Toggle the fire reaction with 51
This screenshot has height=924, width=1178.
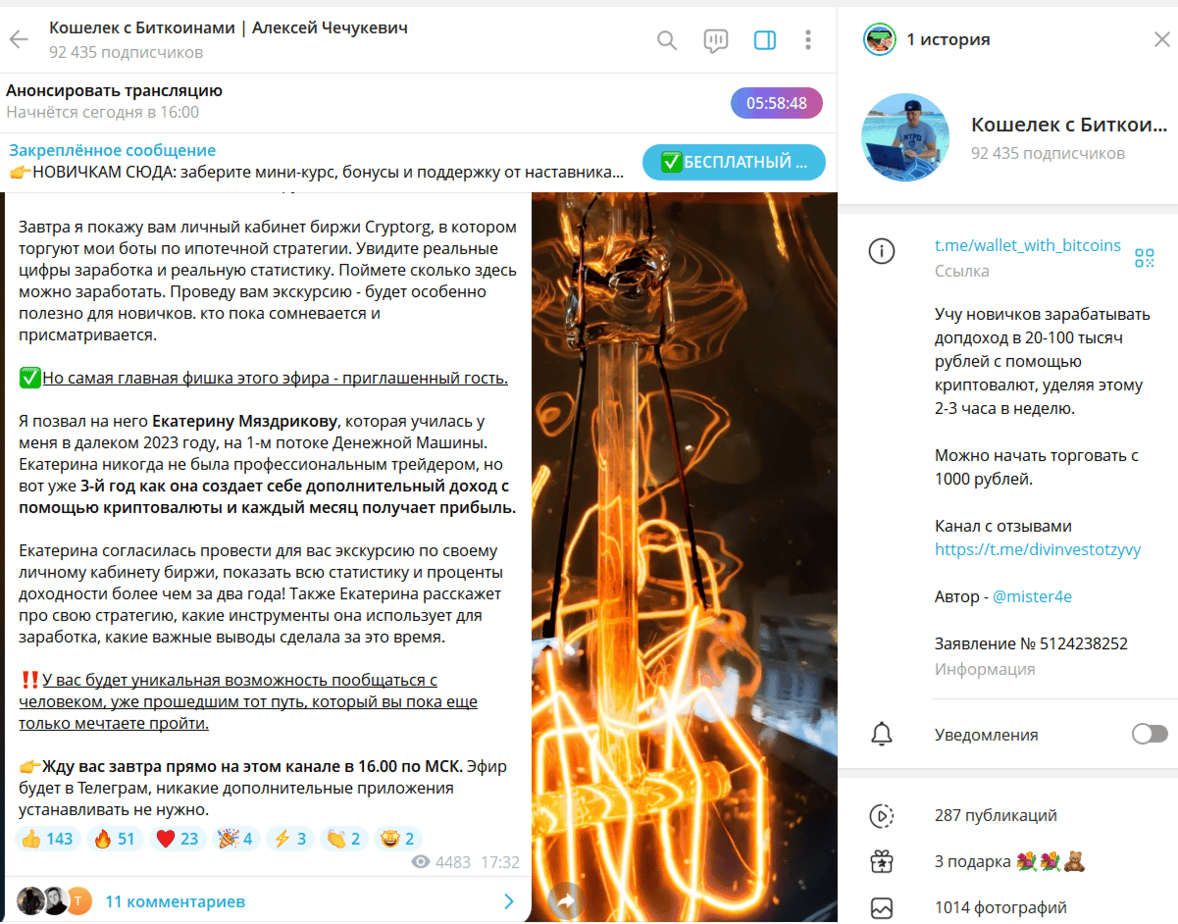pyautogui.click(x=114, y=838)
